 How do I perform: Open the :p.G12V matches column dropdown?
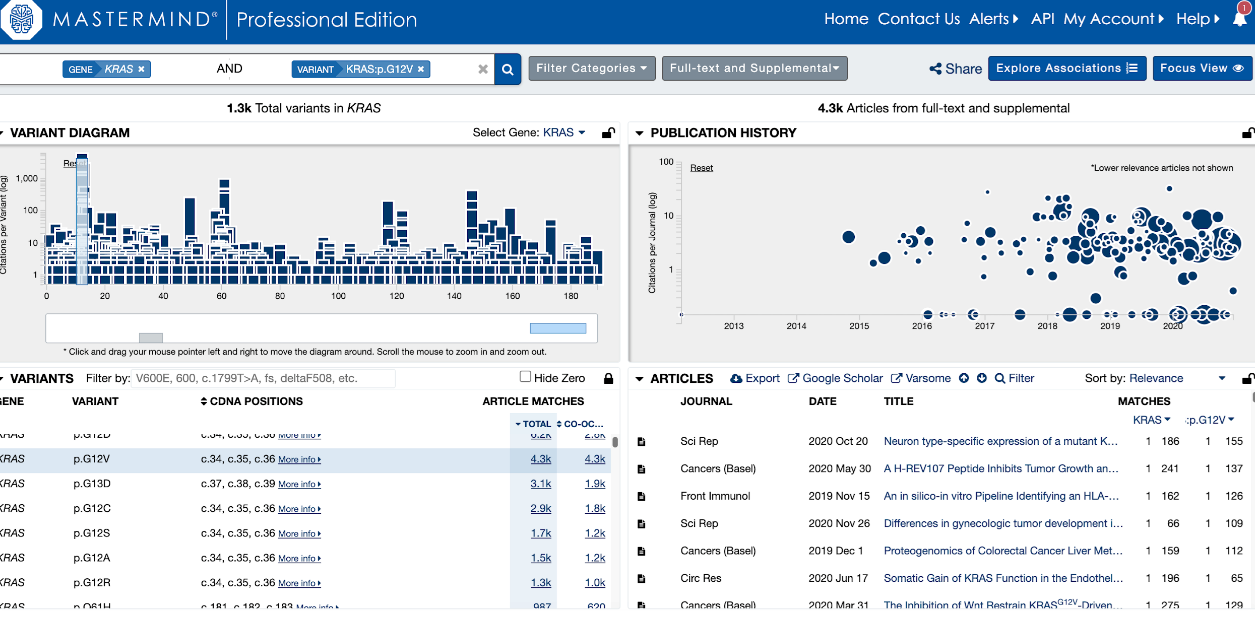tap(1210, 420)
